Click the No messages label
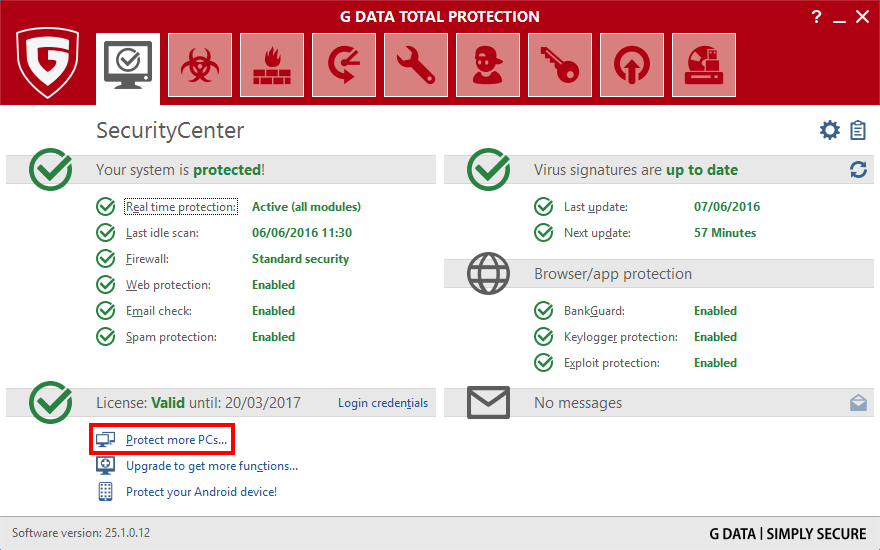The height and width of the screenshot is (550, 880). point(578,402)
